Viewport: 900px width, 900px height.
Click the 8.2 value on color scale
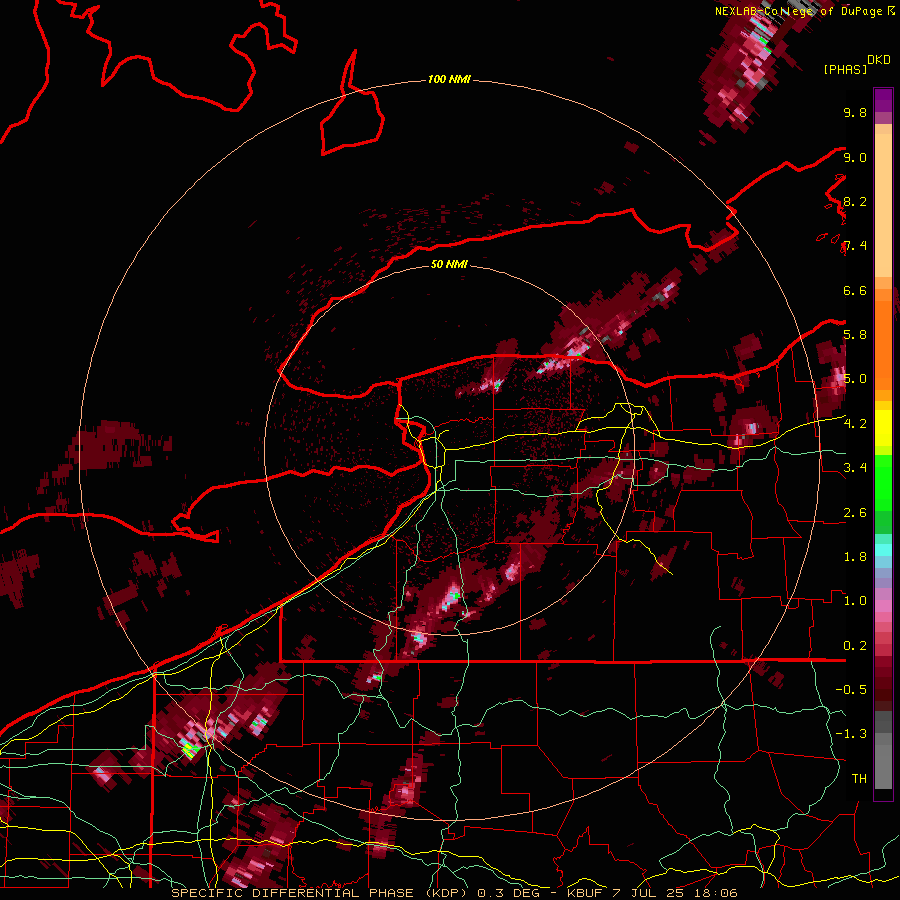click(855, 201)
